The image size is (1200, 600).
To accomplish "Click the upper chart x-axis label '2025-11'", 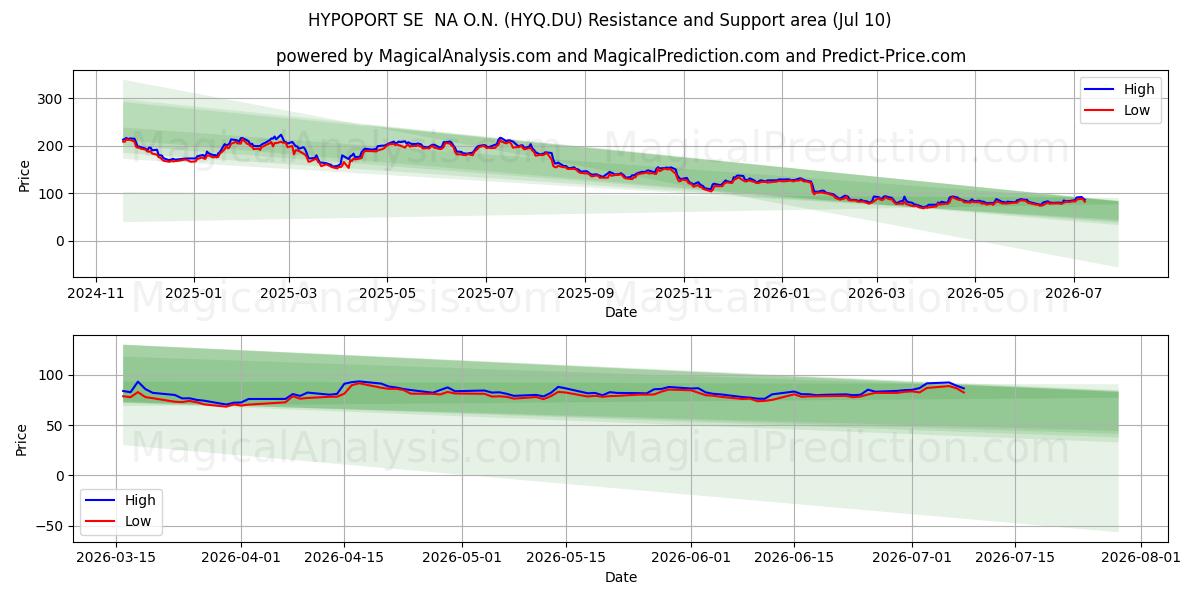I will coord(684,295).
